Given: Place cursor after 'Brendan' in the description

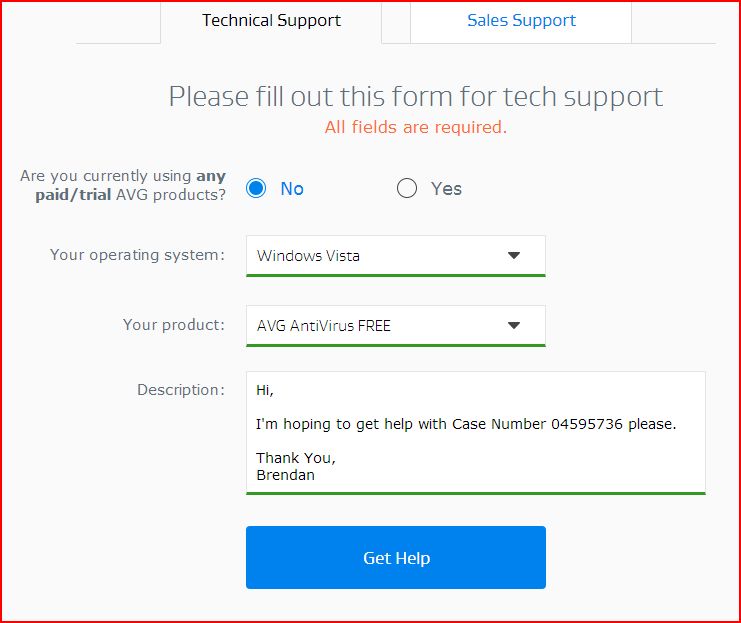Looking at the screenshot, I should [316, 475].
